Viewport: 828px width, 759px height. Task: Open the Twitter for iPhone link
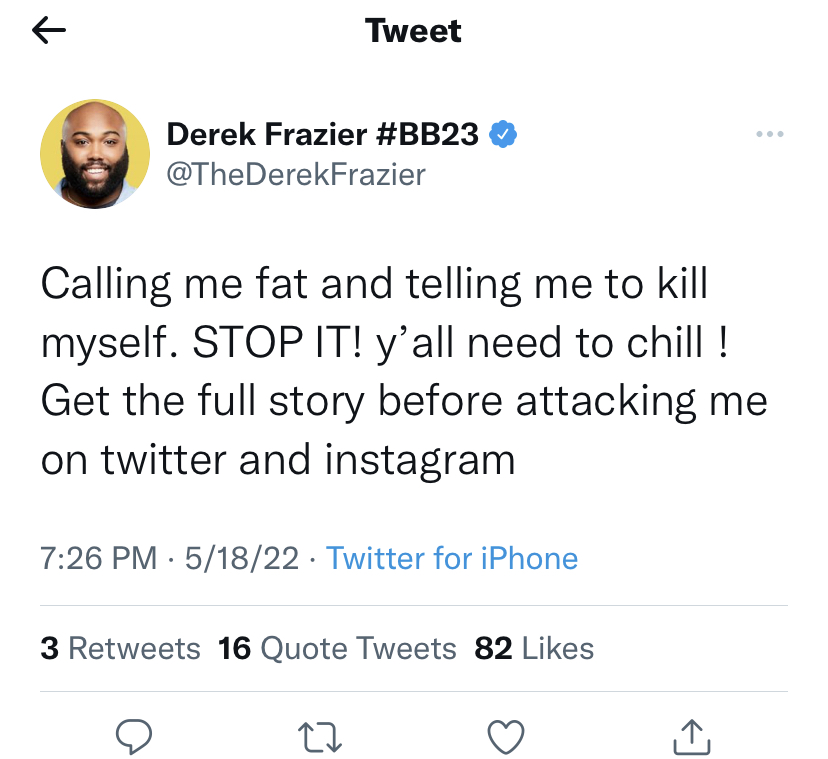452,558
